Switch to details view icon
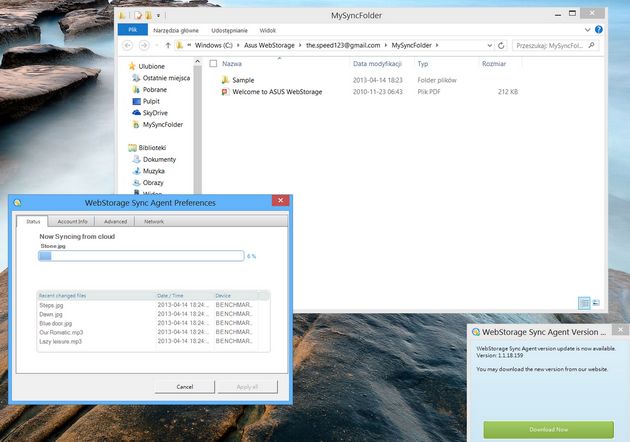 point(584,303)
